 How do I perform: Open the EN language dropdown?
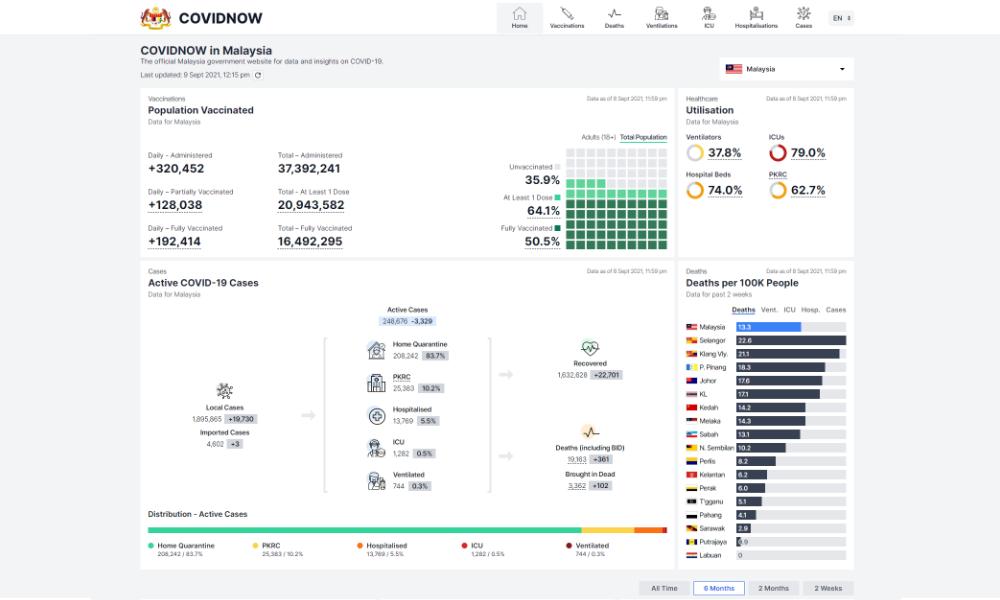tap(841, 18)
